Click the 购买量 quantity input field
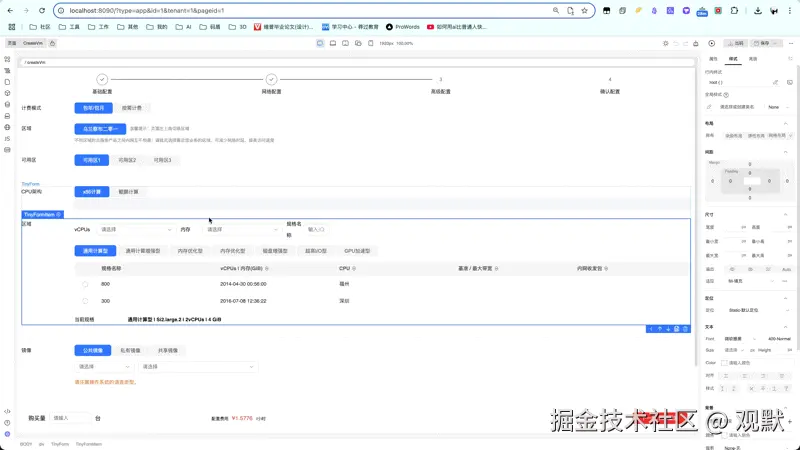 tap(70, 418)
